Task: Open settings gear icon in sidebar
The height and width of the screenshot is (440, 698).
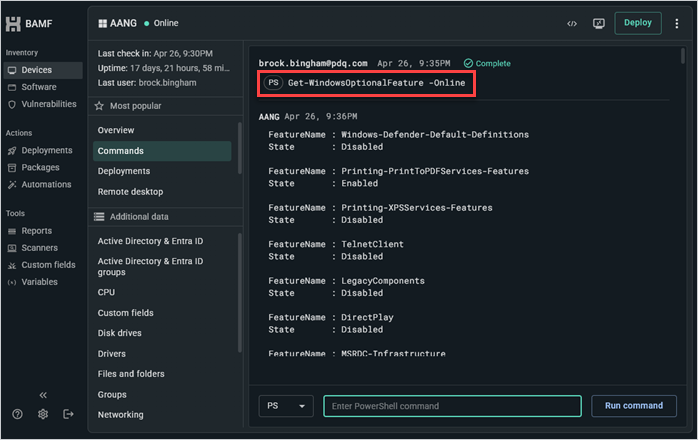Action: (43, 414)
